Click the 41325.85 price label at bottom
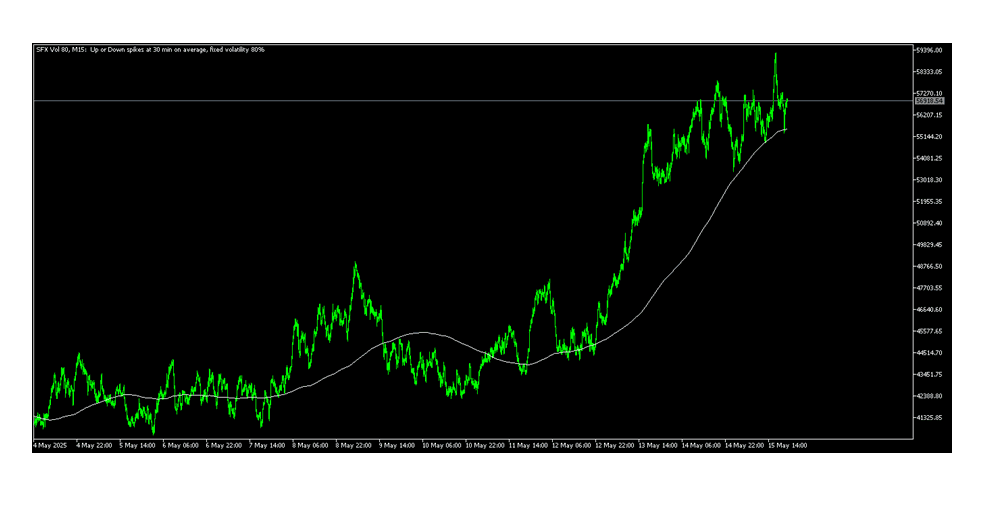 click(x=930, y=418)
